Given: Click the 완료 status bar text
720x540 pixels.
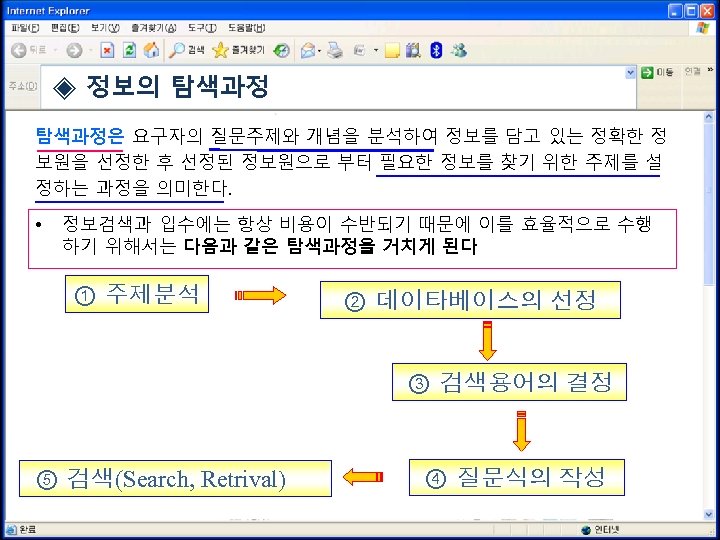Looking at the screenshot, I should [28, 530].
